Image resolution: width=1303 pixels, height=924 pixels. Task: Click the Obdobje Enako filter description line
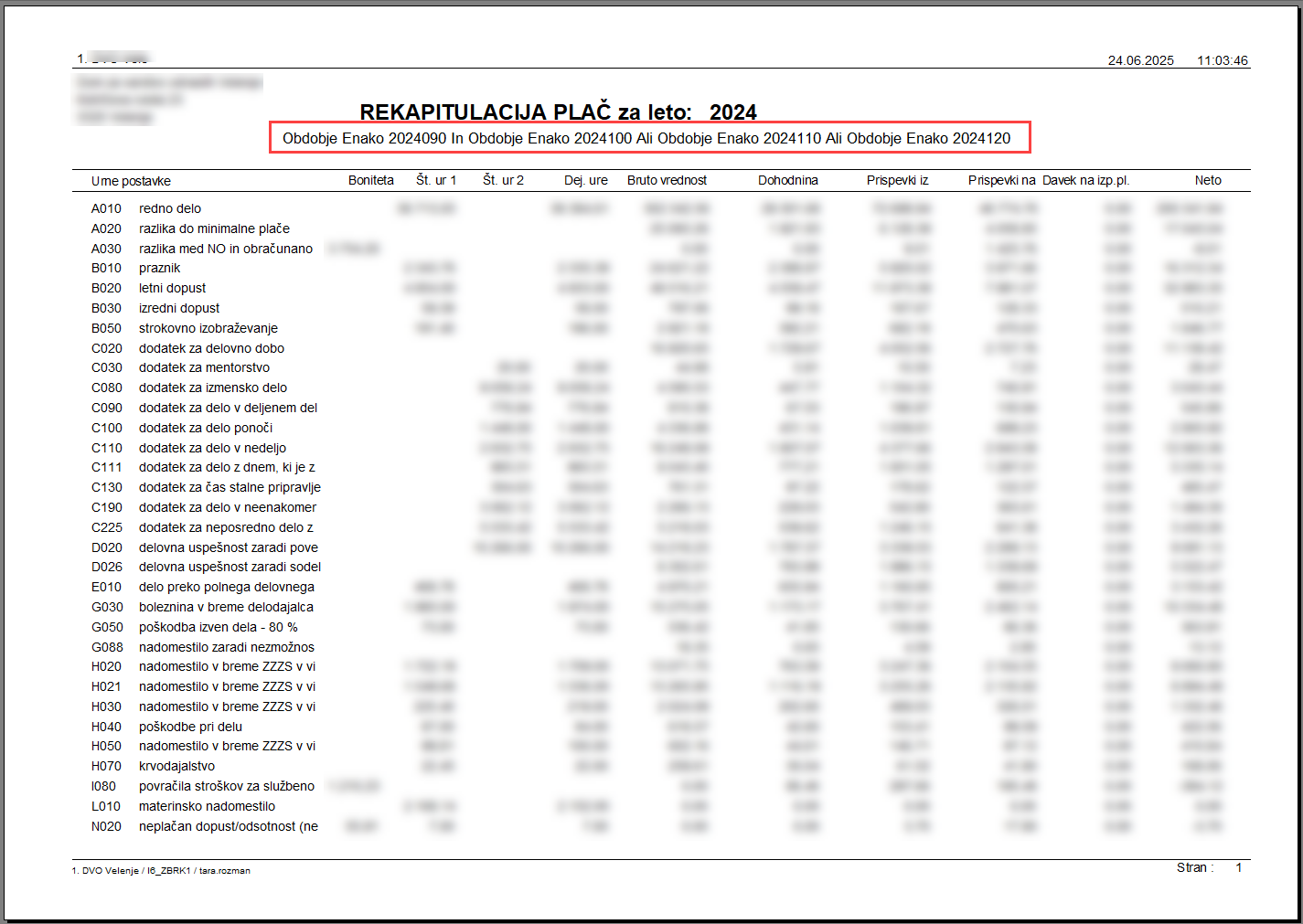pyautogui.click(x=646, y=139)
